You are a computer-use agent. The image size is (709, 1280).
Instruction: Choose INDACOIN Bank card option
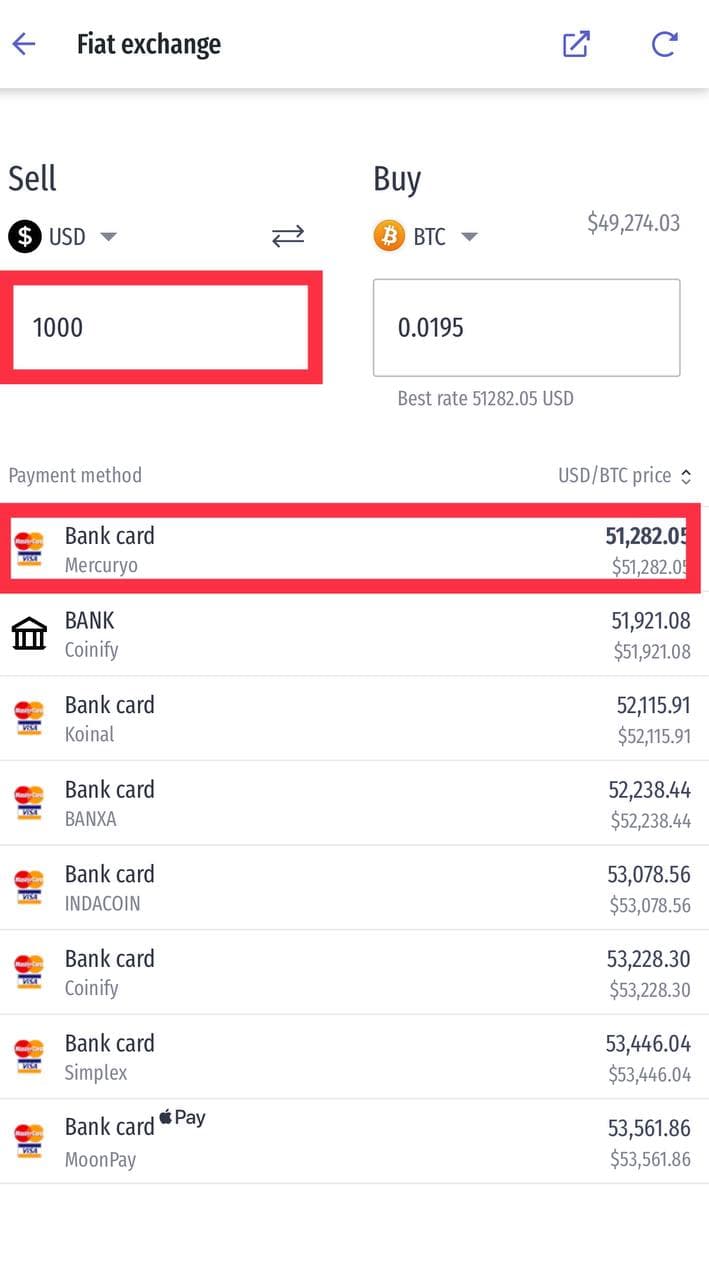(x=350, y=888)
